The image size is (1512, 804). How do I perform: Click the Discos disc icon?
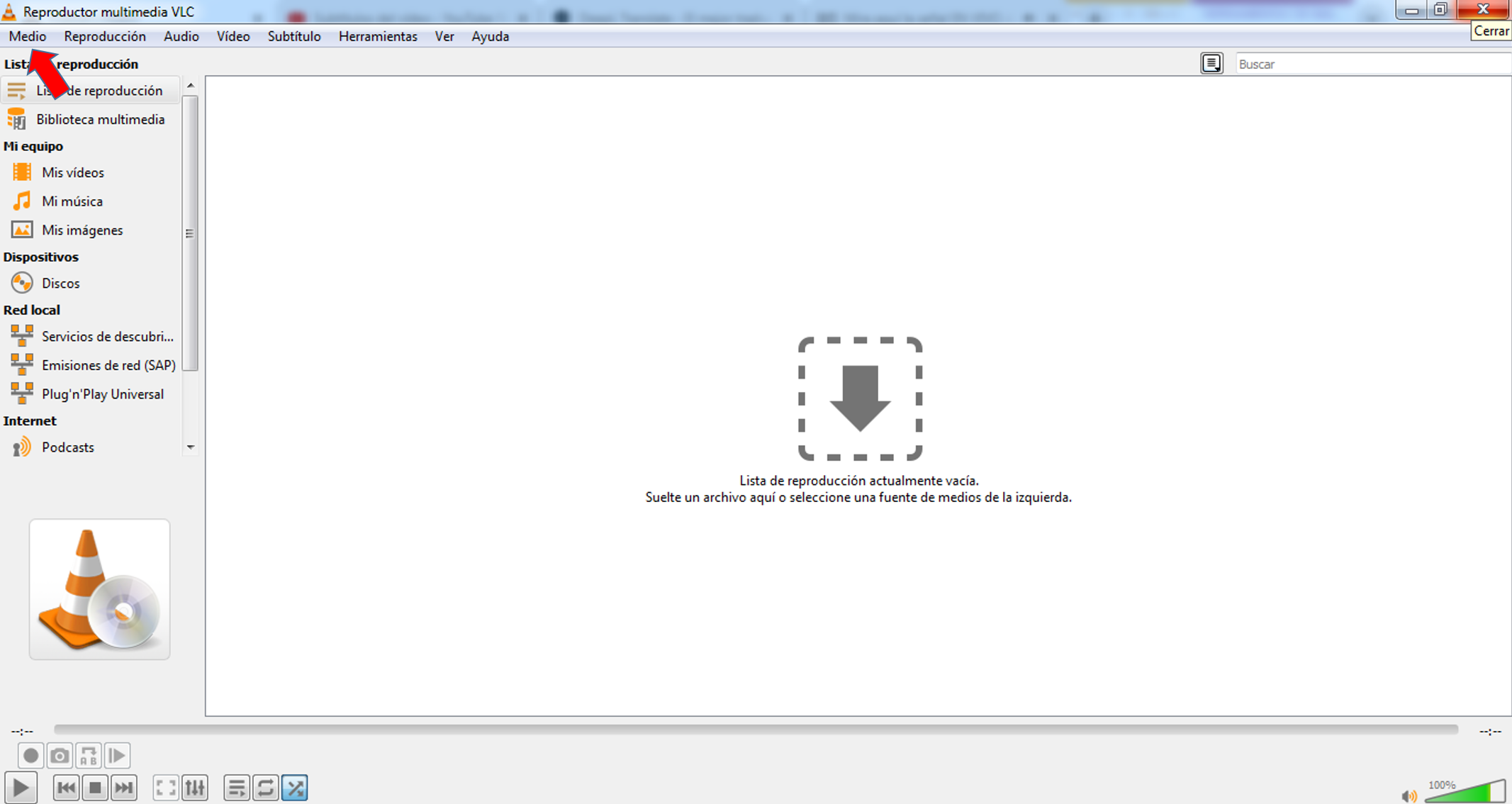click(x=22, y=283)
